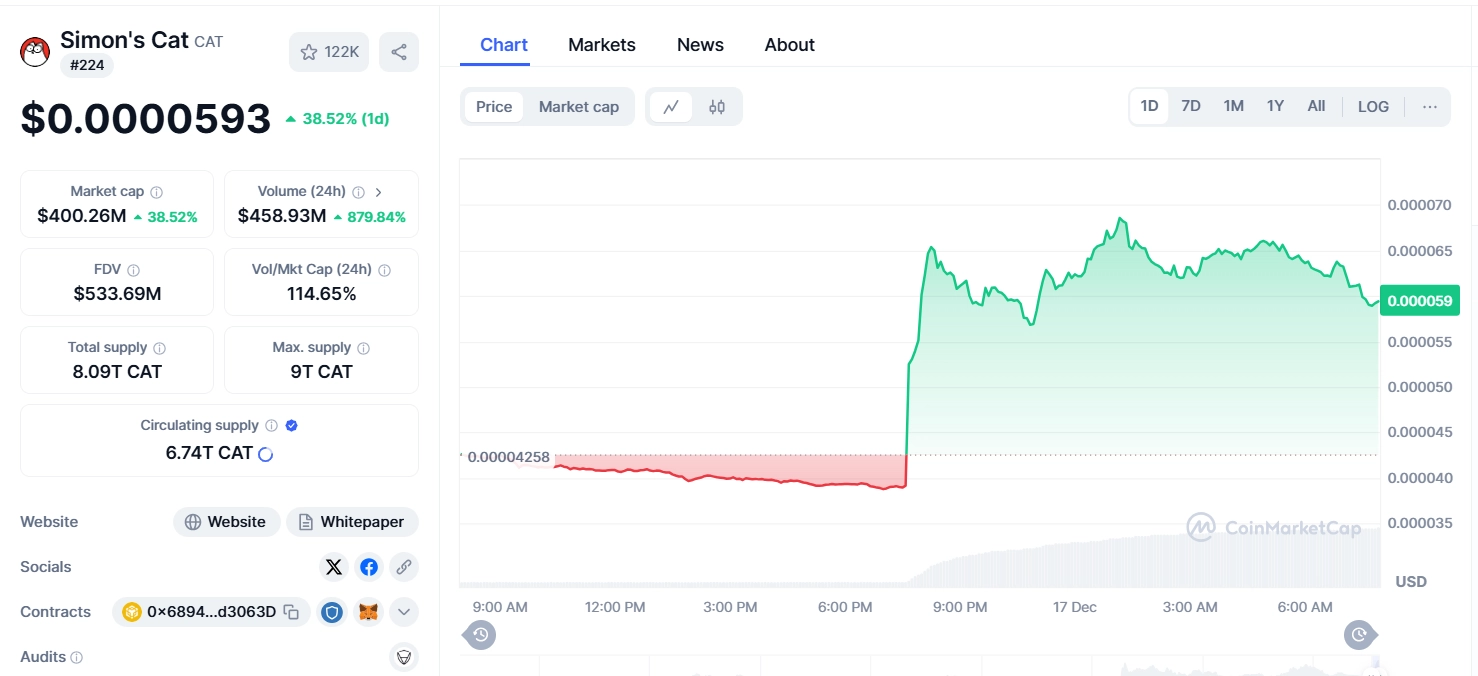Add Simon's Cat to watchlist via the star
The image size is (1478, 676).
[311, 51]
